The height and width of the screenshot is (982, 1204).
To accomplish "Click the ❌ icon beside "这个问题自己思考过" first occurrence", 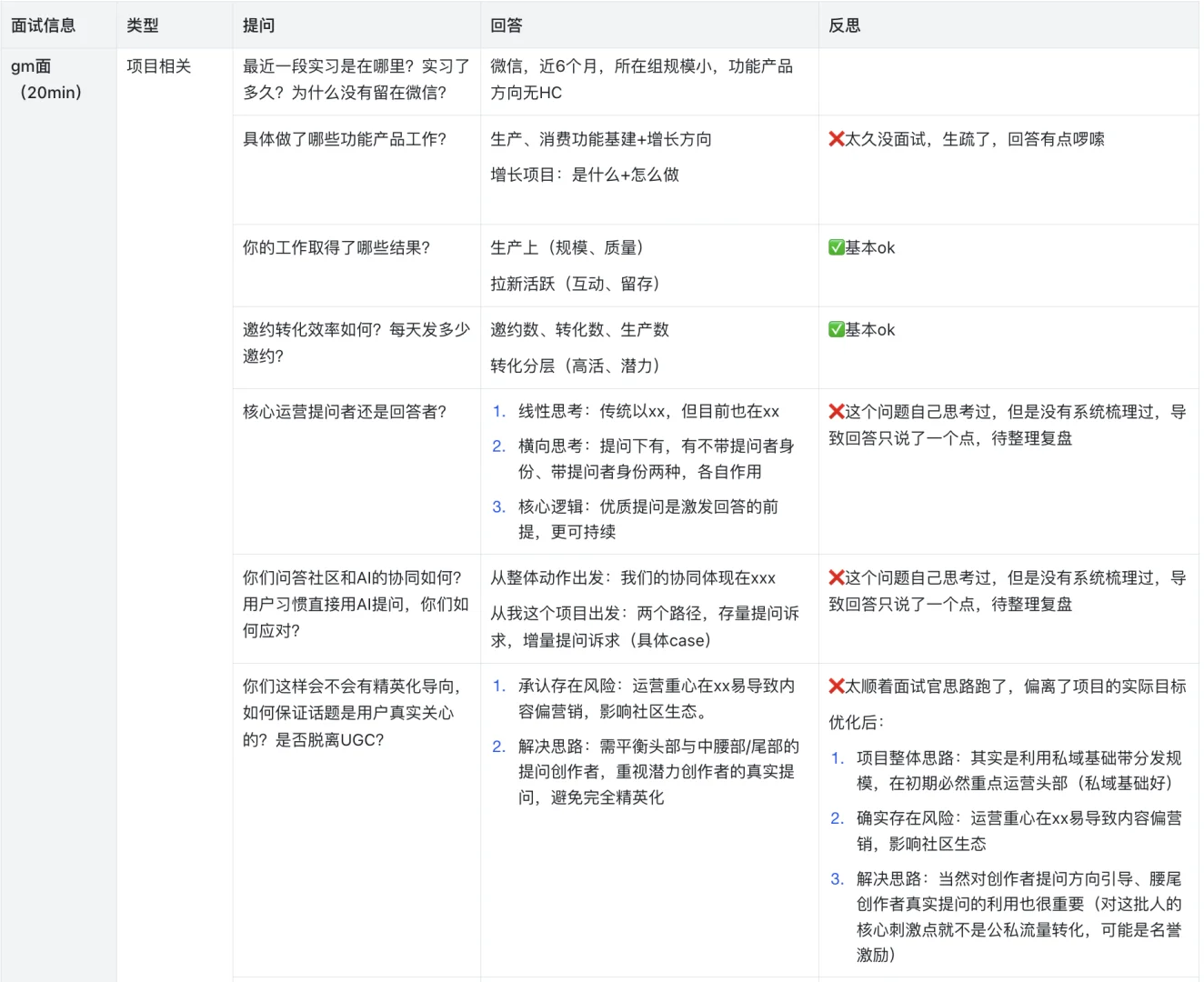I will point(836,411).
